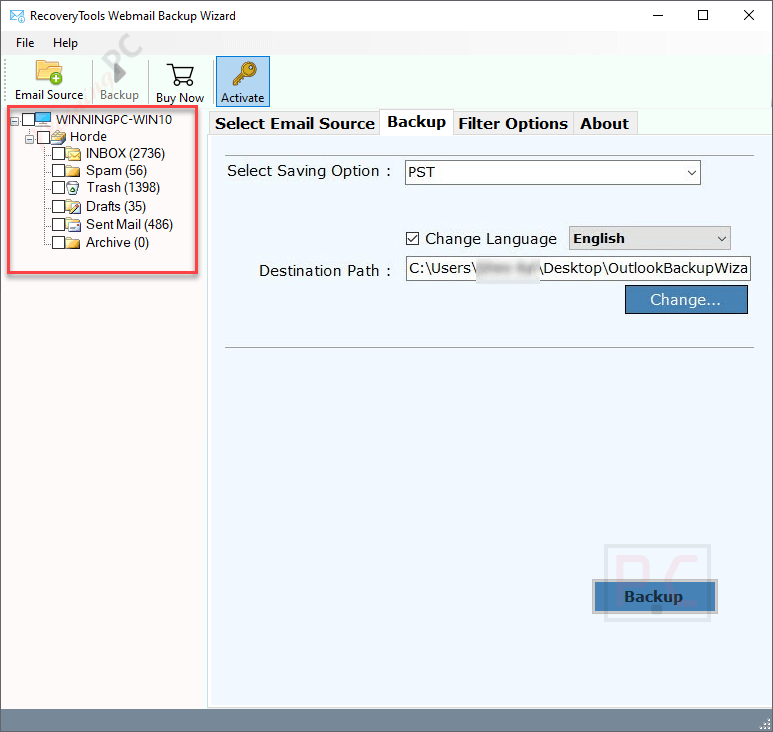Click the Change... destination button
This screenshot has height=732, width=773.
pos(686,300)
